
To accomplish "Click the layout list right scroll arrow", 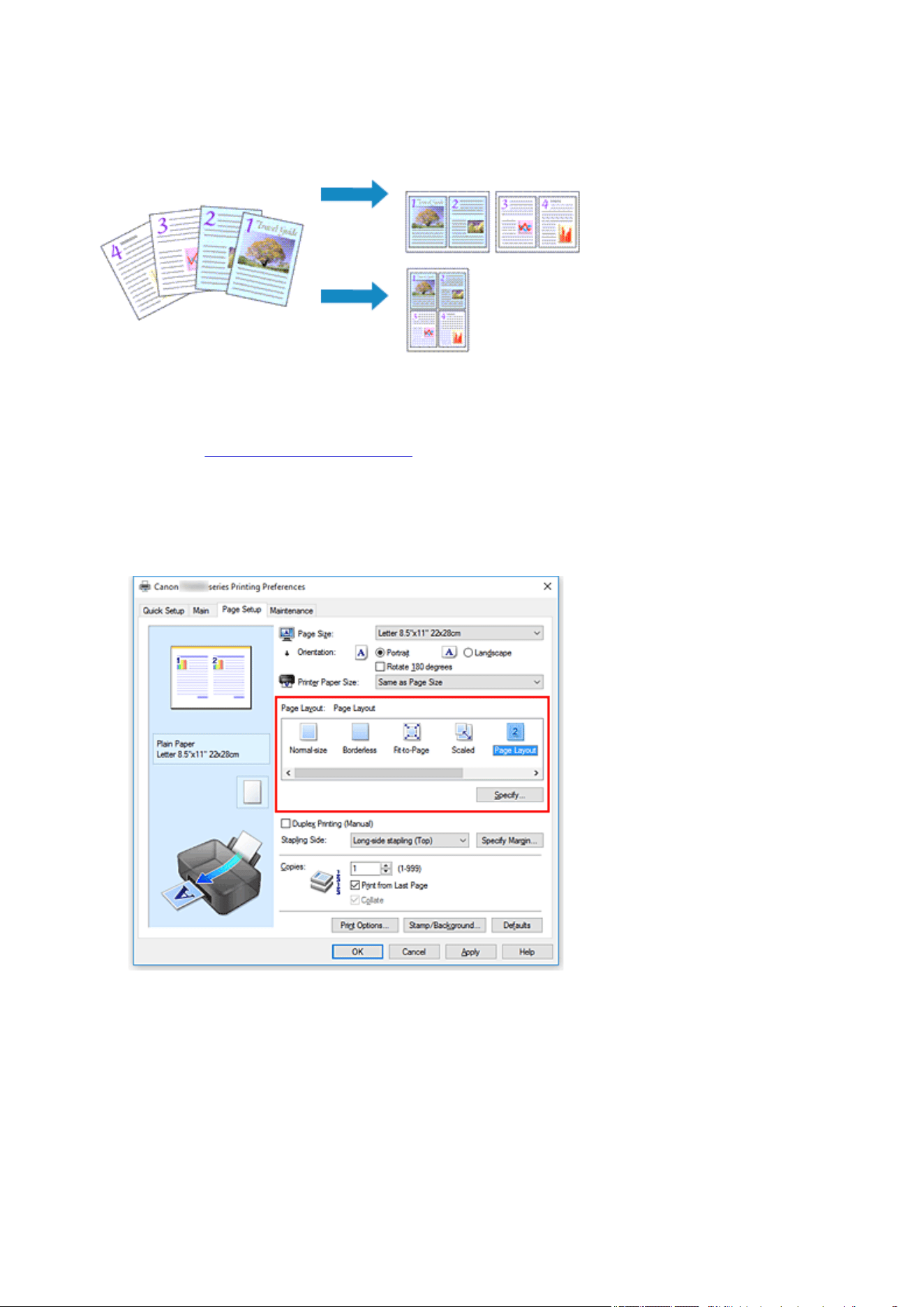I will pos(536,773).
